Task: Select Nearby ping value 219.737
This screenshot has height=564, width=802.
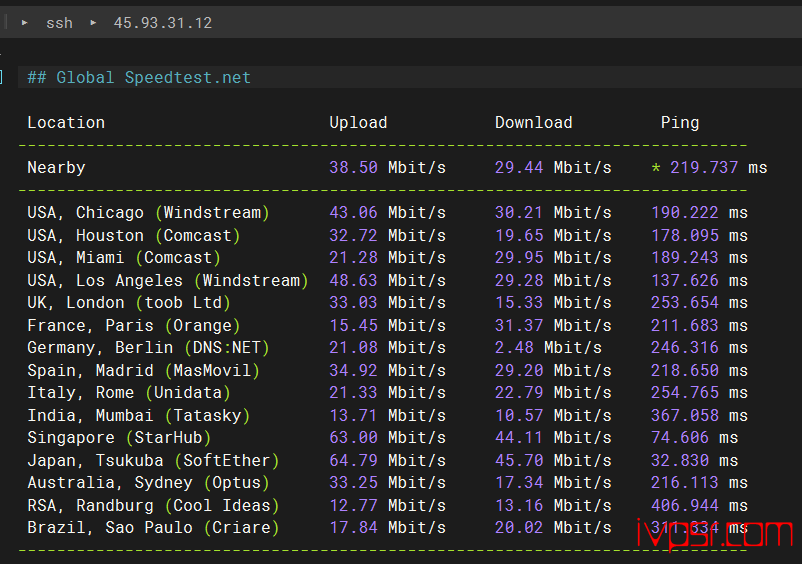Action: click(x=704, y=168)
